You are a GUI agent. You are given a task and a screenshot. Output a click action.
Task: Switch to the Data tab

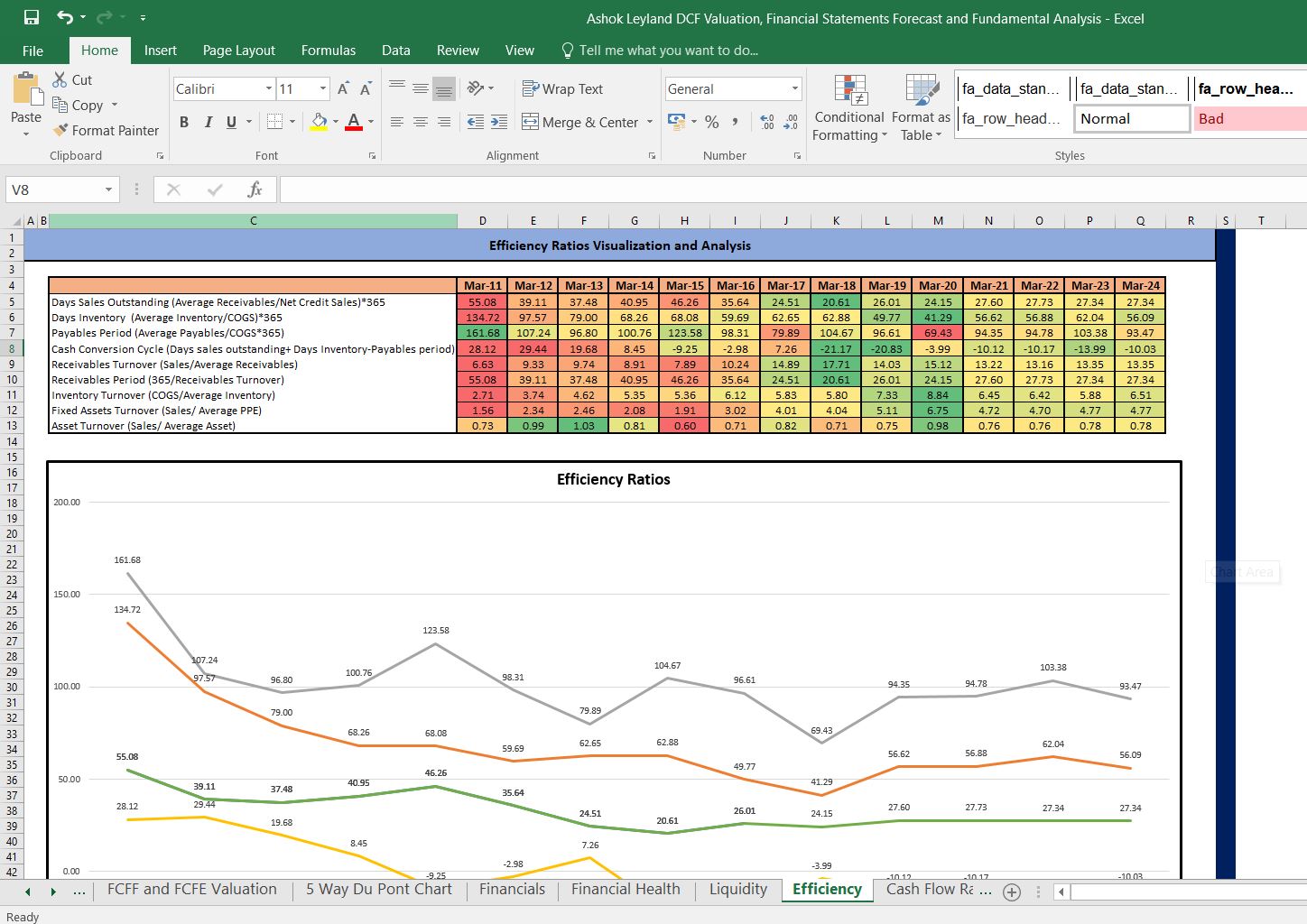[395, 51]
